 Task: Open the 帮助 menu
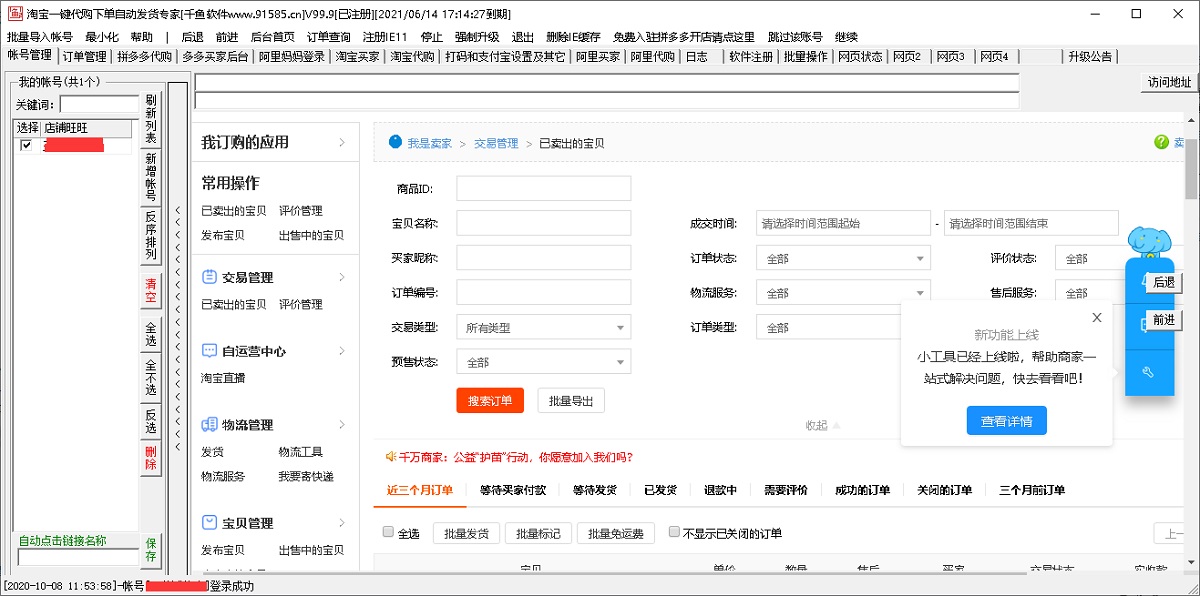[142, 37]
